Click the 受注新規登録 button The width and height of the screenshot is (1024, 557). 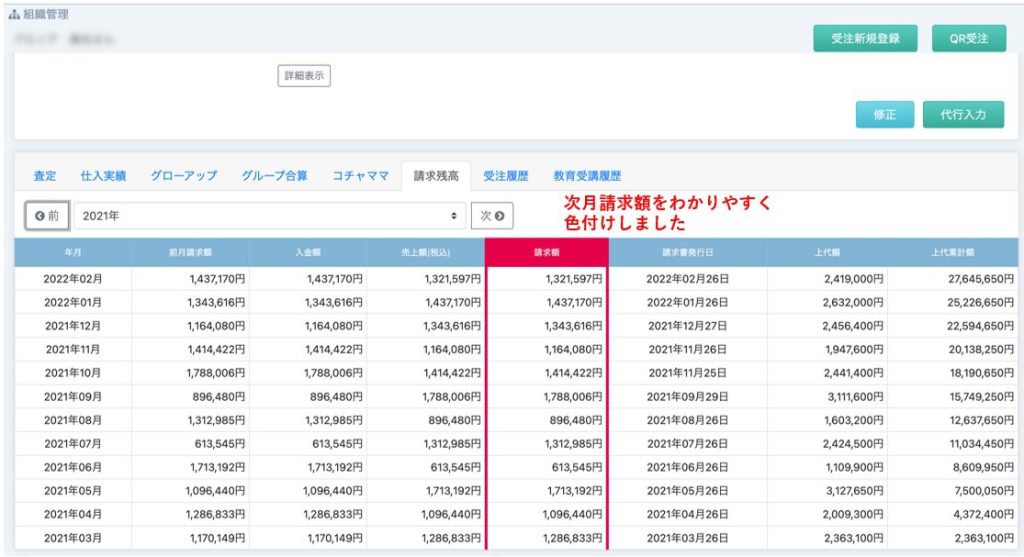coord(865,39)
